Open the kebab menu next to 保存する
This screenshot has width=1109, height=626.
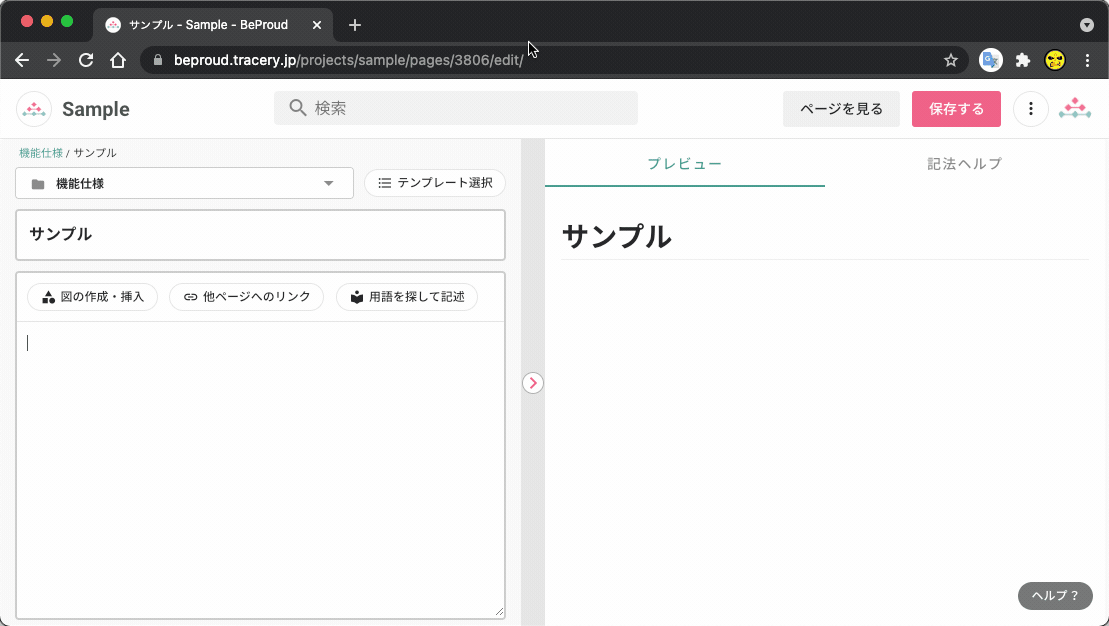click(x=1031, y=108)
